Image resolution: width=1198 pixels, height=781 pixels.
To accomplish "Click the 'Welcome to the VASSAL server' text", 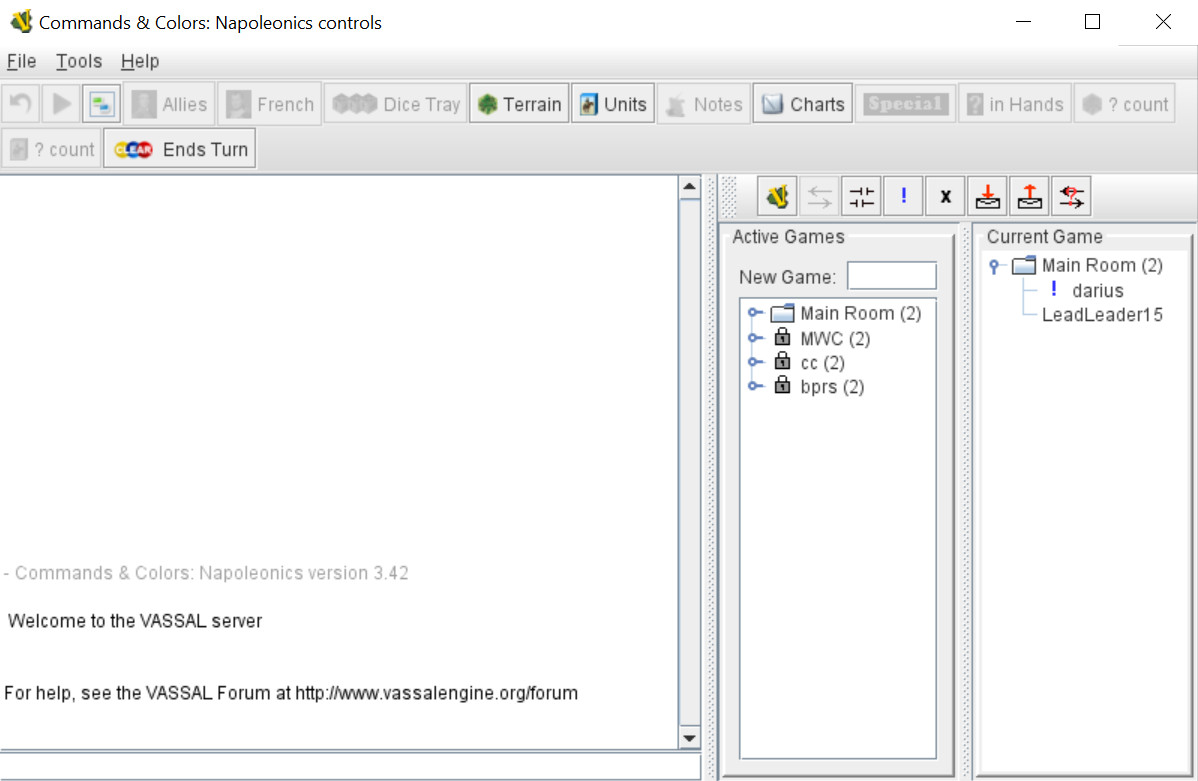I will [134, 621].
